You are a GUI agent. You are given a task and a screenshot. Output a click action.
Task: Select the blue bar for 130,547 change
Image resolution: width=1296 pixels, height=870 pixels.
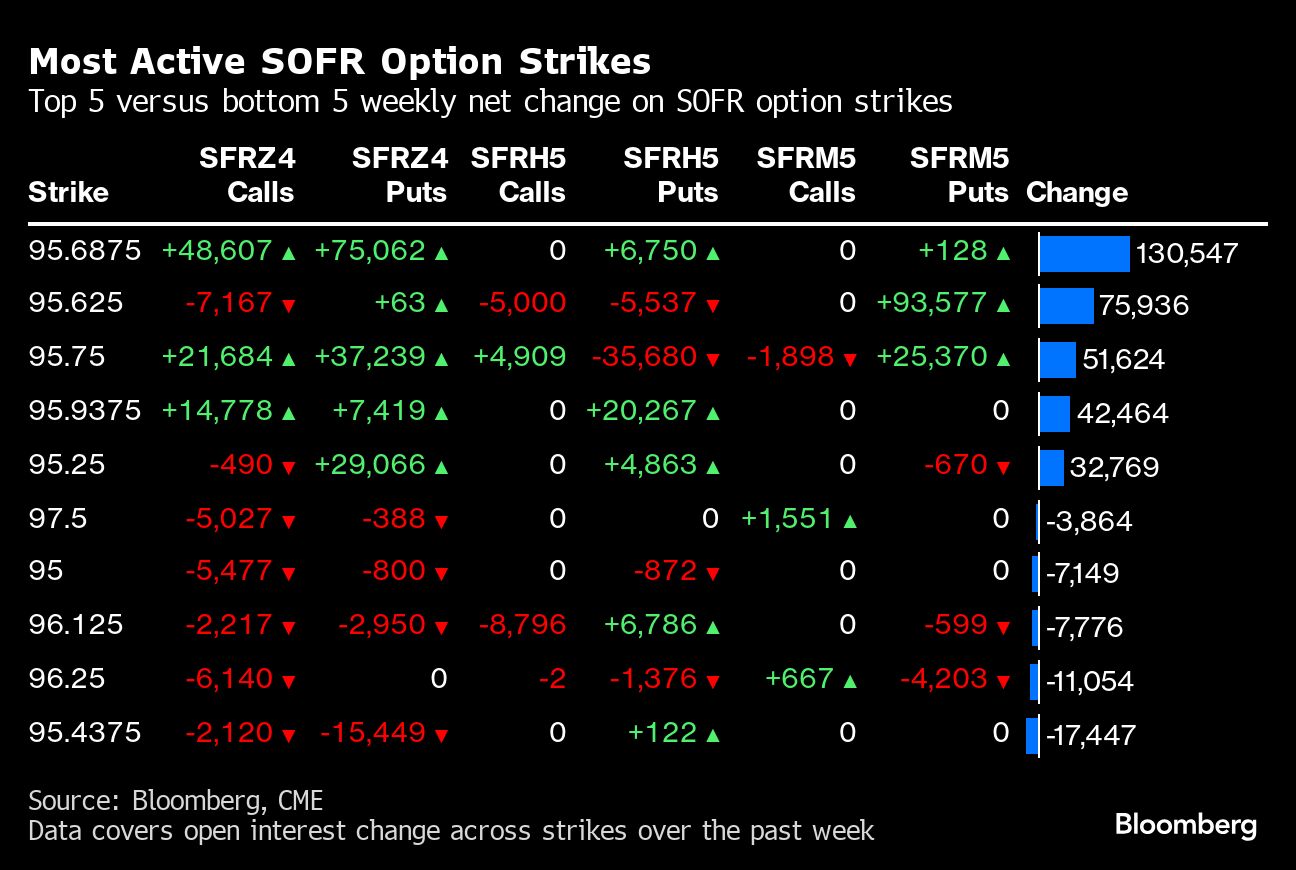point(1085,254)
